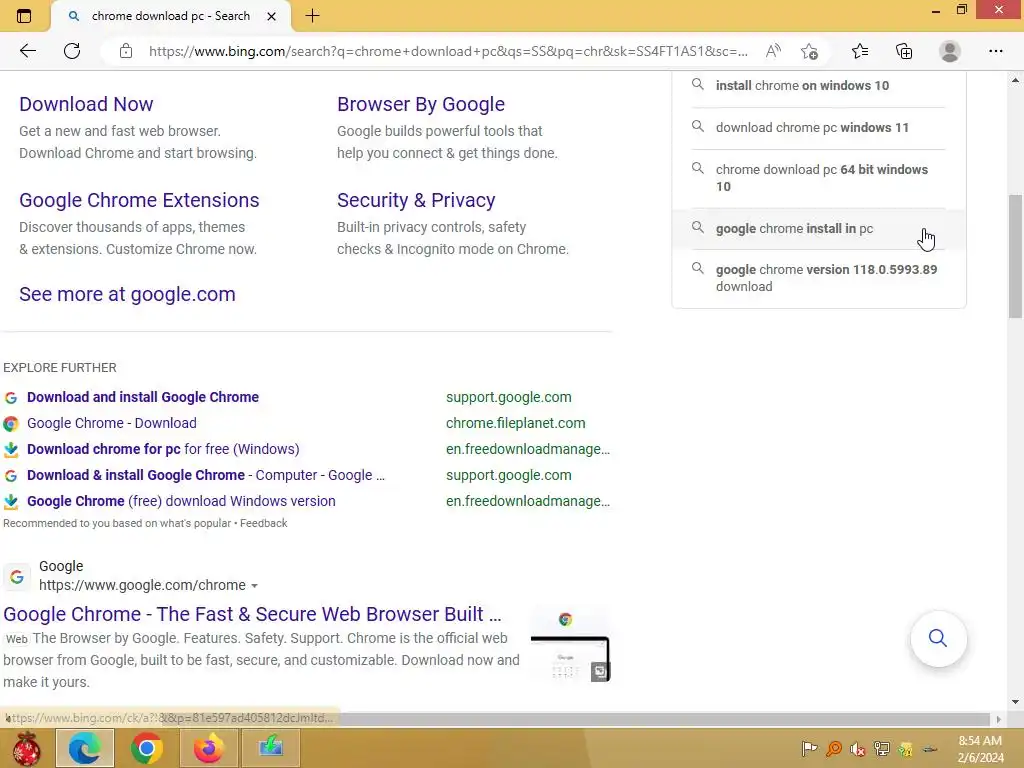Open the Favorites list icon
1024x768 pixels.
(860, 51)
